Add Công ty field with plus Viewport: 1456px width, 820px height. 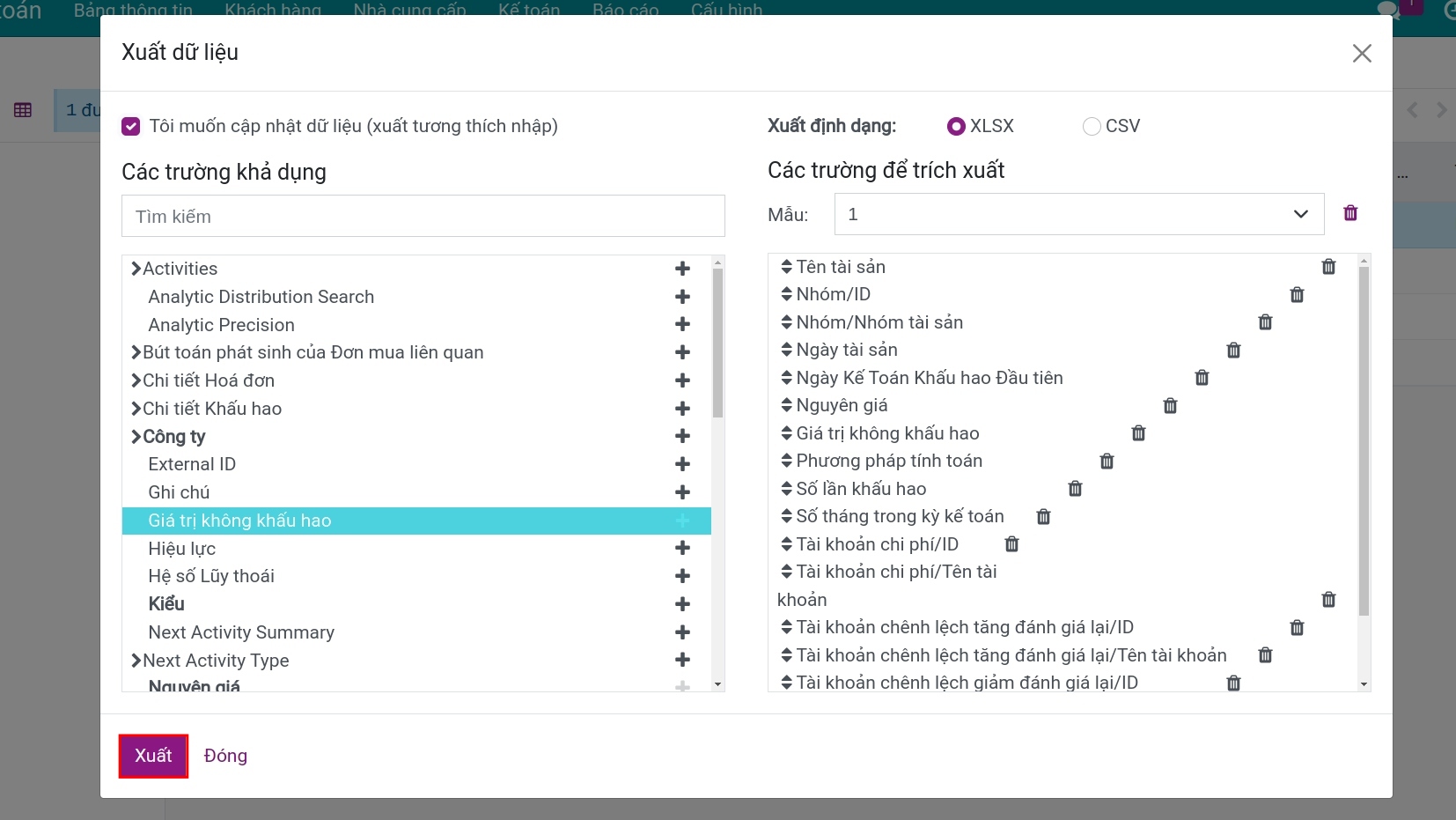[x=682, y=436]
